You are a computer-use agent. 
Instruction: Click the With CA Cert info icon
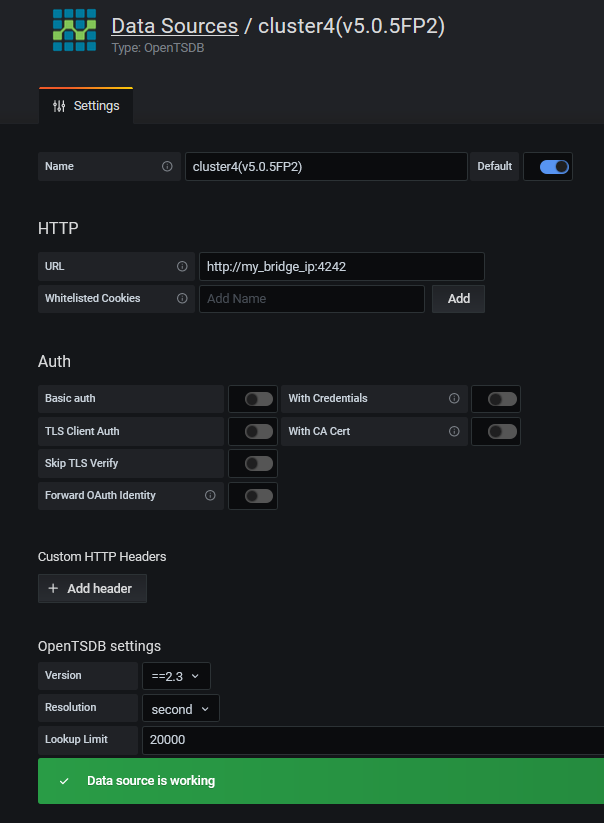(454, 431)
